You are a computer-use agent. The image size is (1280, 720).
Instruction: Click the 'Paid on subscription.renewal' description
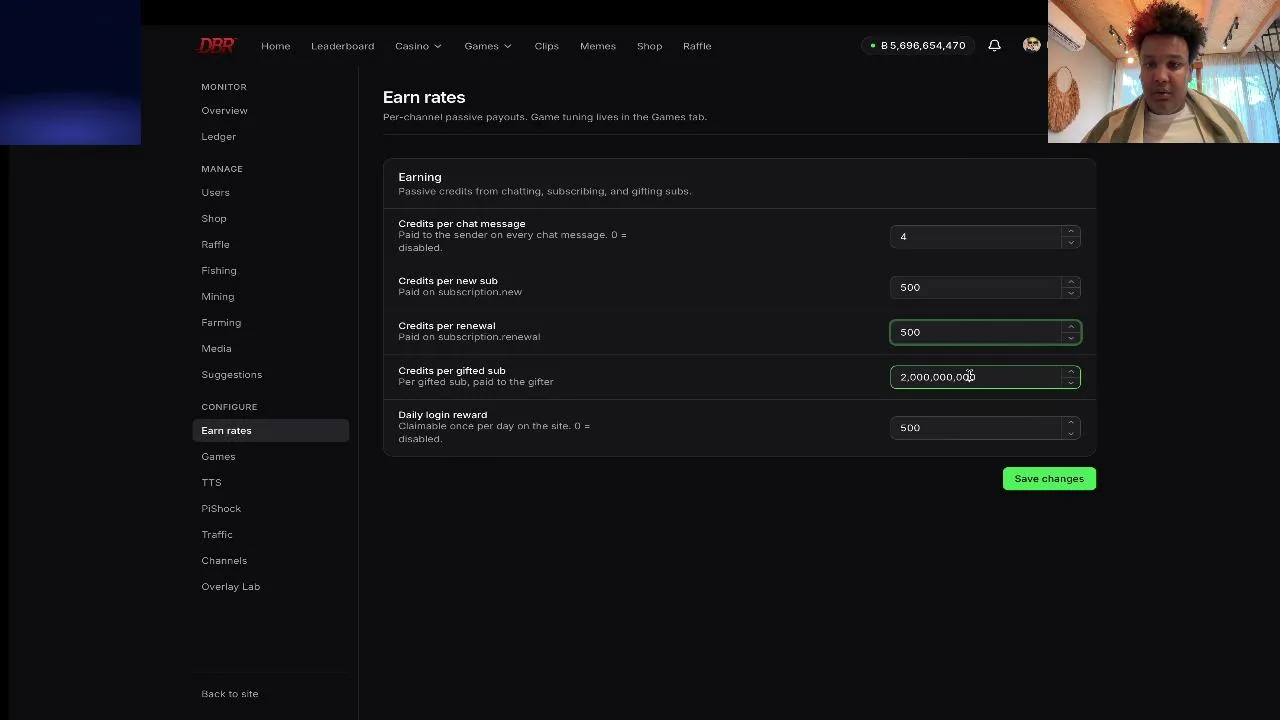[469, 337]
